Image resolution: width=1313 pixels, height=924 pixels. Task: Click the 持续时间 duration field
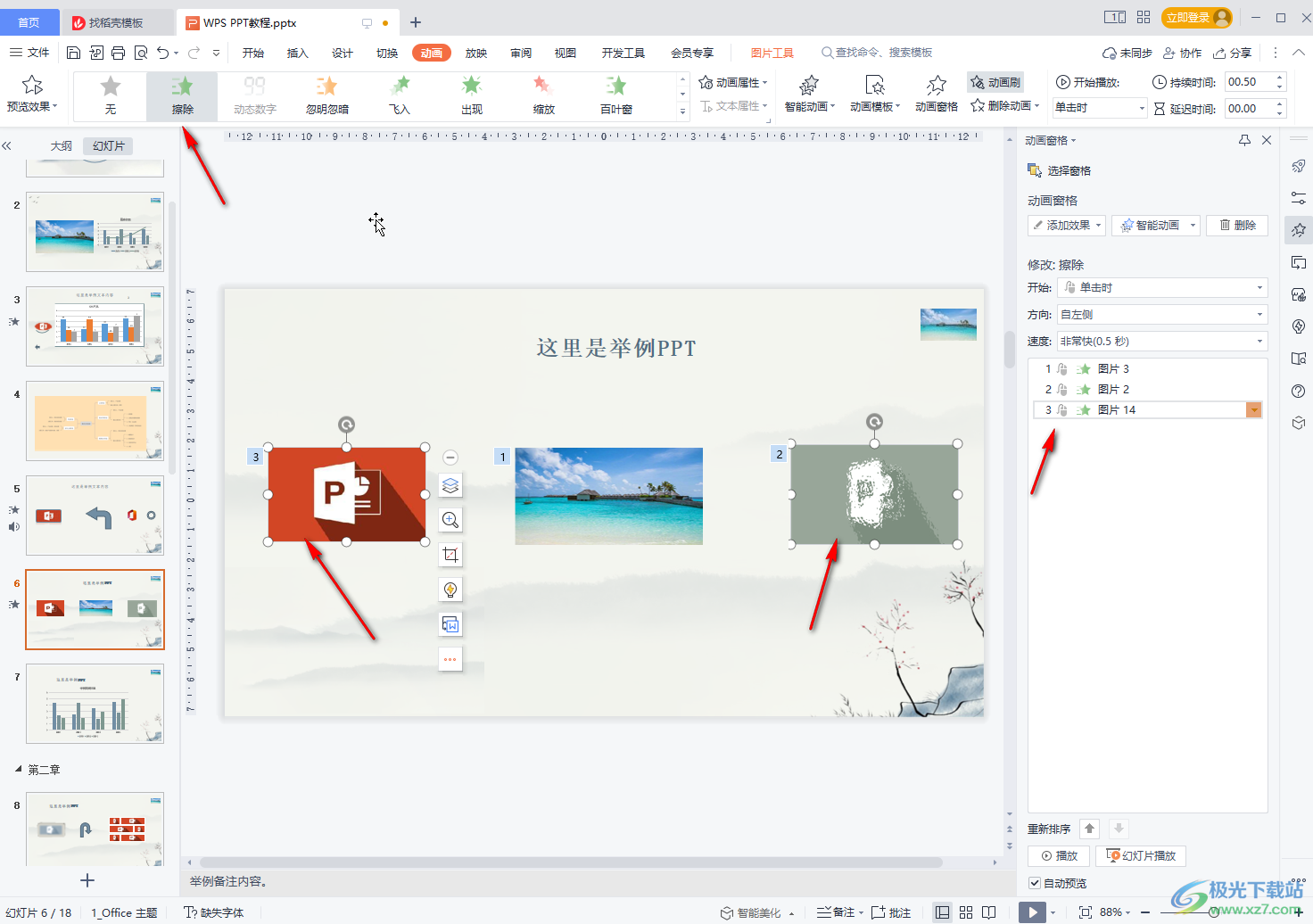tap(1250, 82)
